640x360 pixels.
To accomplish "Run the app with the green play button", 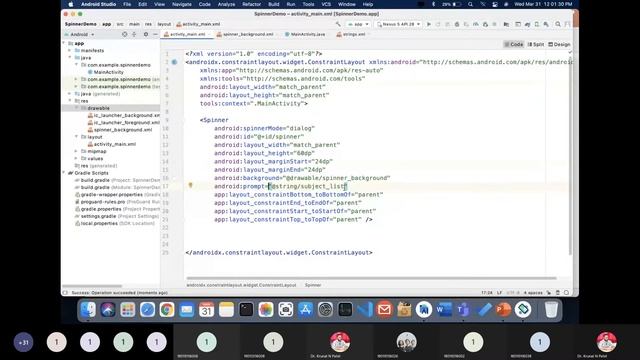I will coord(429,24).
